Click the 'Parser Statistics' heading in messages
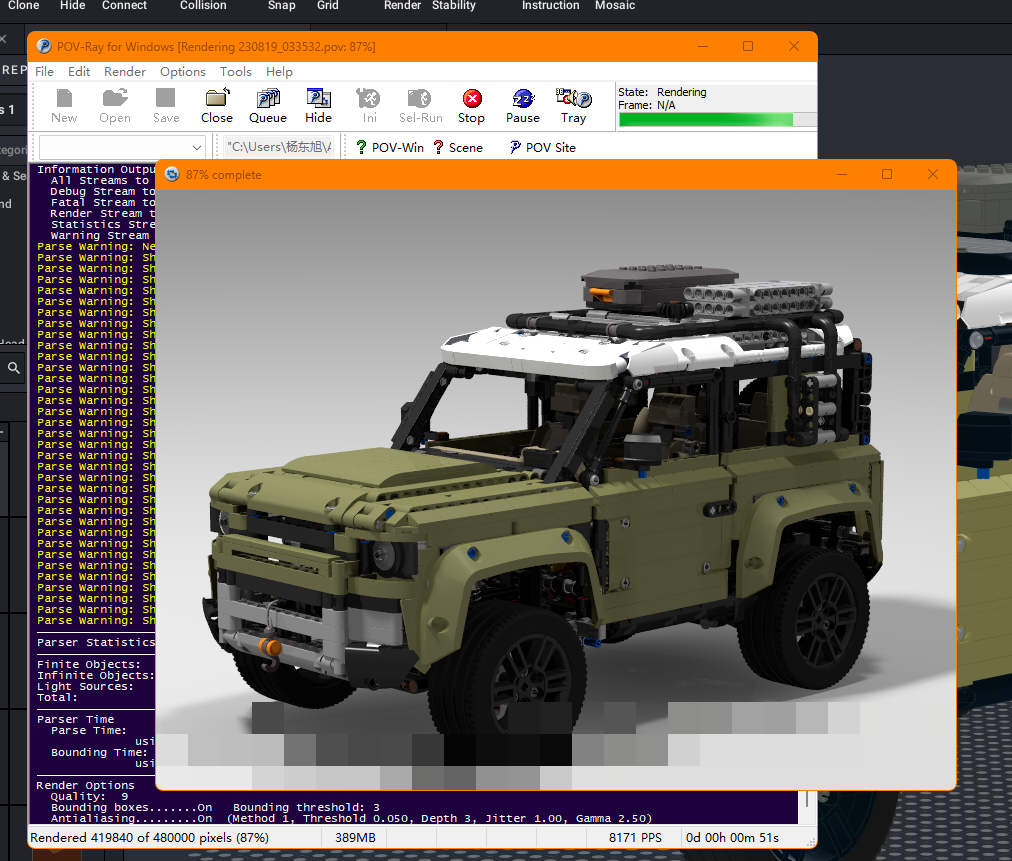1012x861 pixels. 96,642
